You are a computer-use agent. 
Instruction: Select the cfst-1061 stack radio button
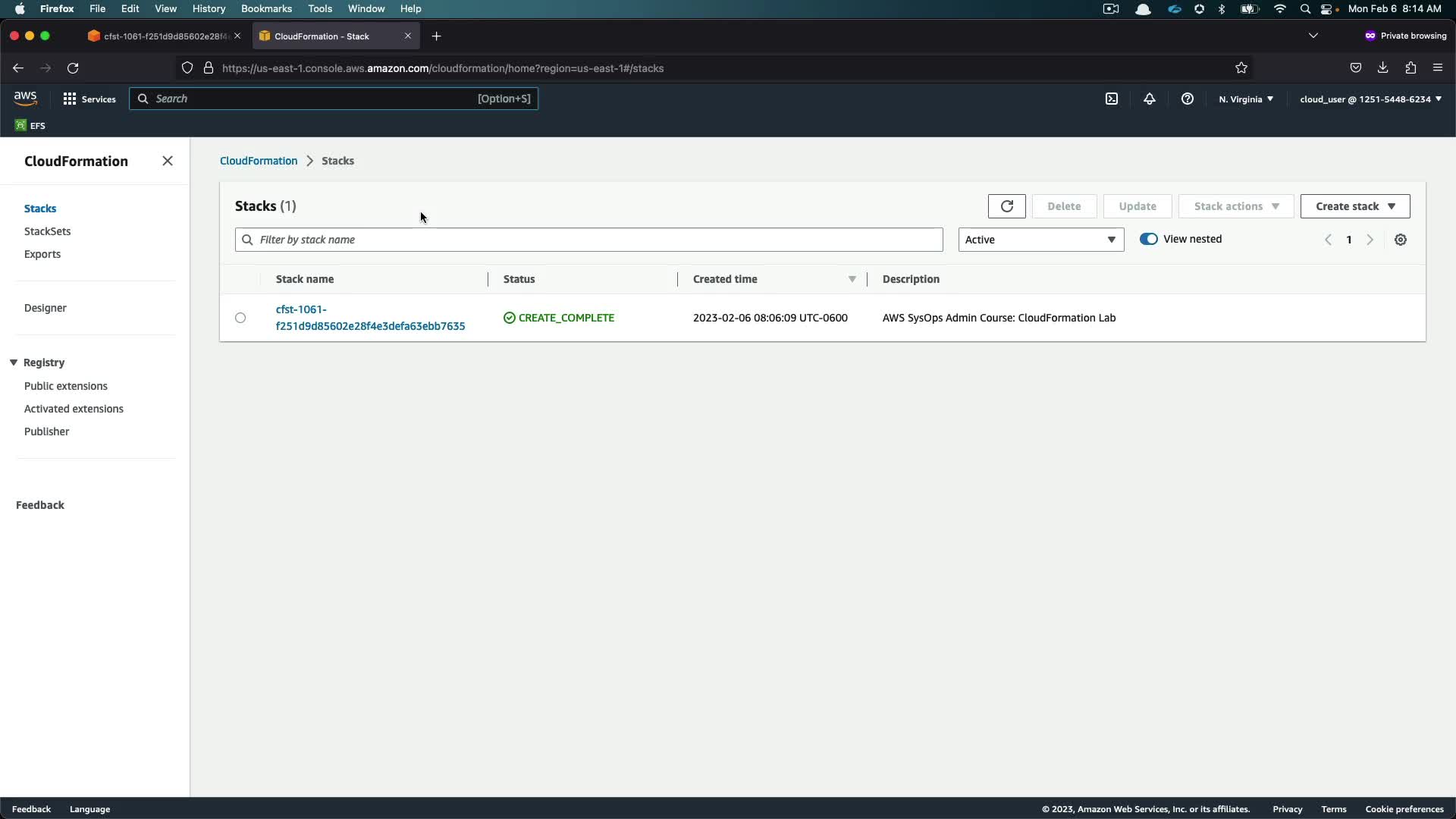pyautogui.click(x=240, y=318)
